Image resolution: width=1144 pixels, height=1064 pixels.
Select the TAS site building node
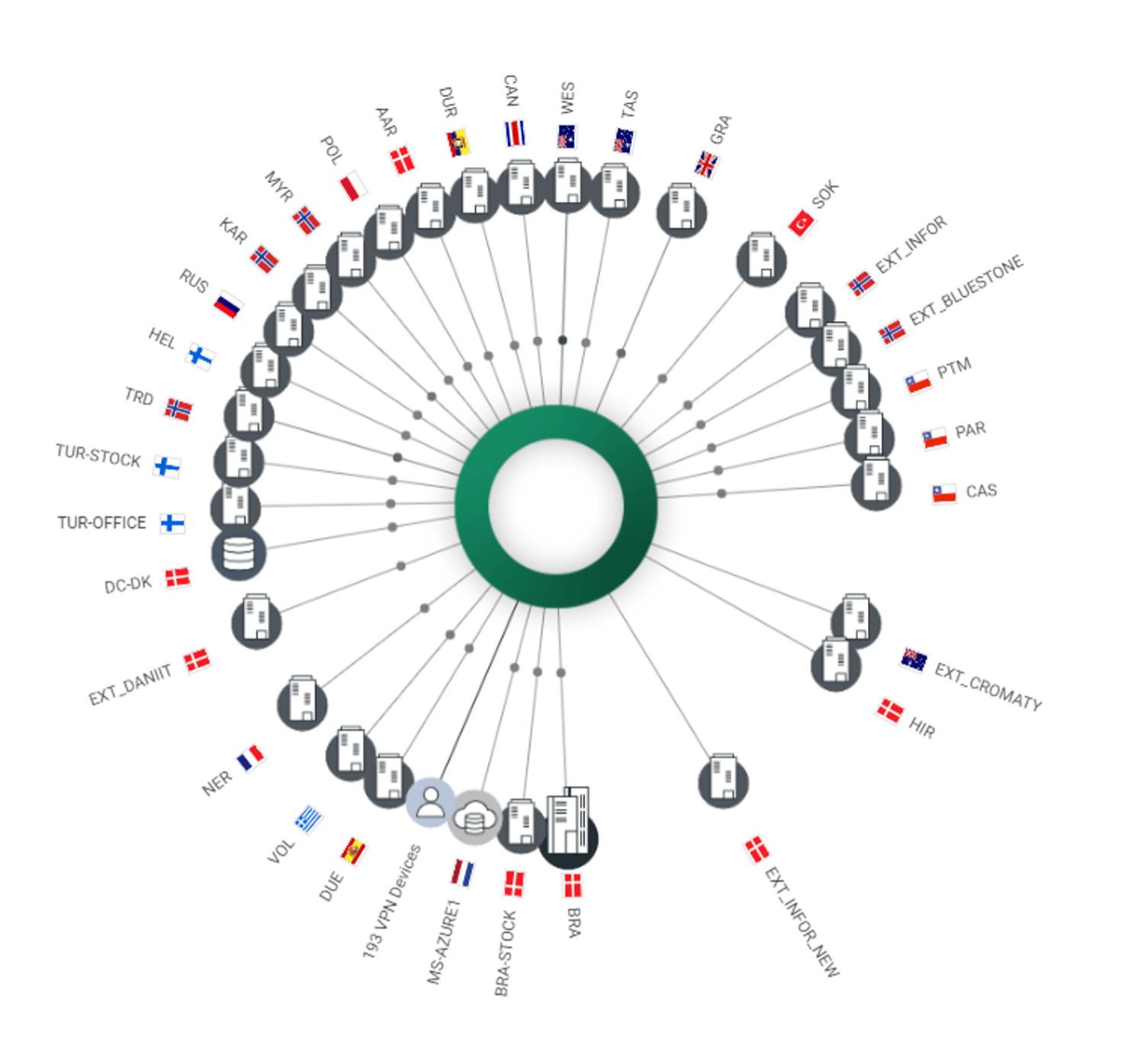tap(615, 191)
